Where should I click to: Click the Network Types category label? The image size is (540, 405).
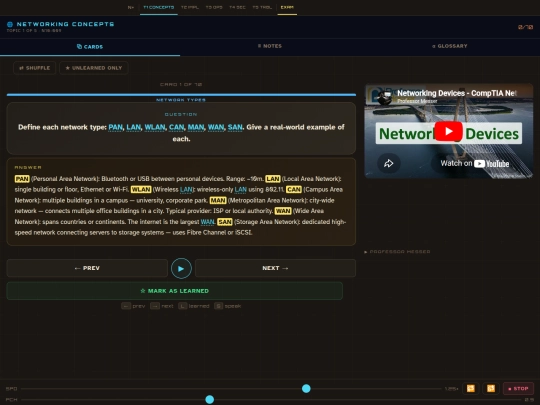pos(181,100)
